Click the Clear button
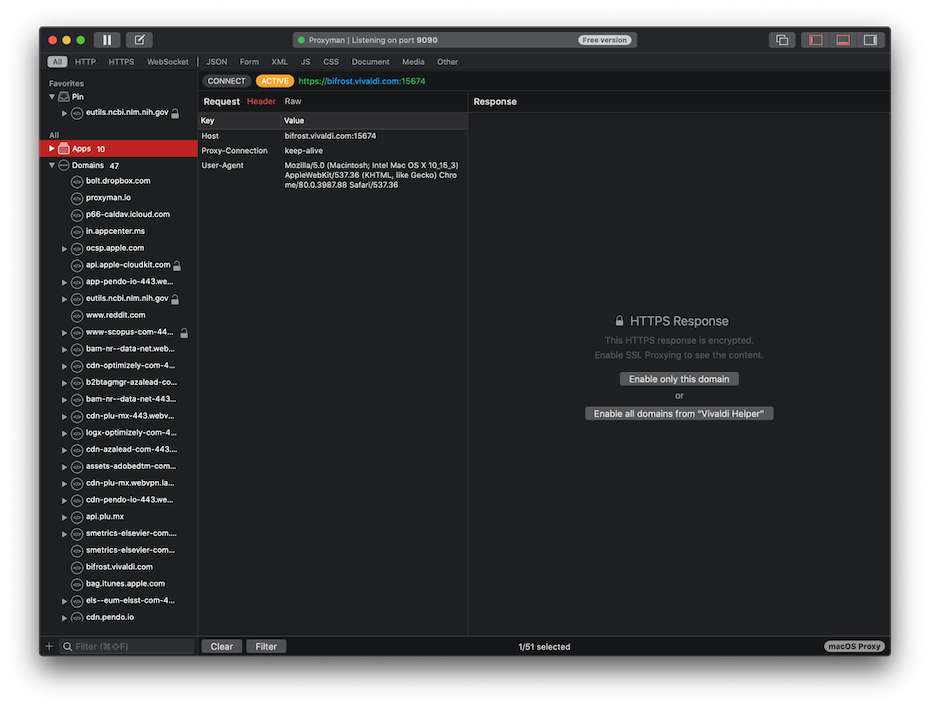The width and height of the screenshot is (930, 708). [221, 646]
